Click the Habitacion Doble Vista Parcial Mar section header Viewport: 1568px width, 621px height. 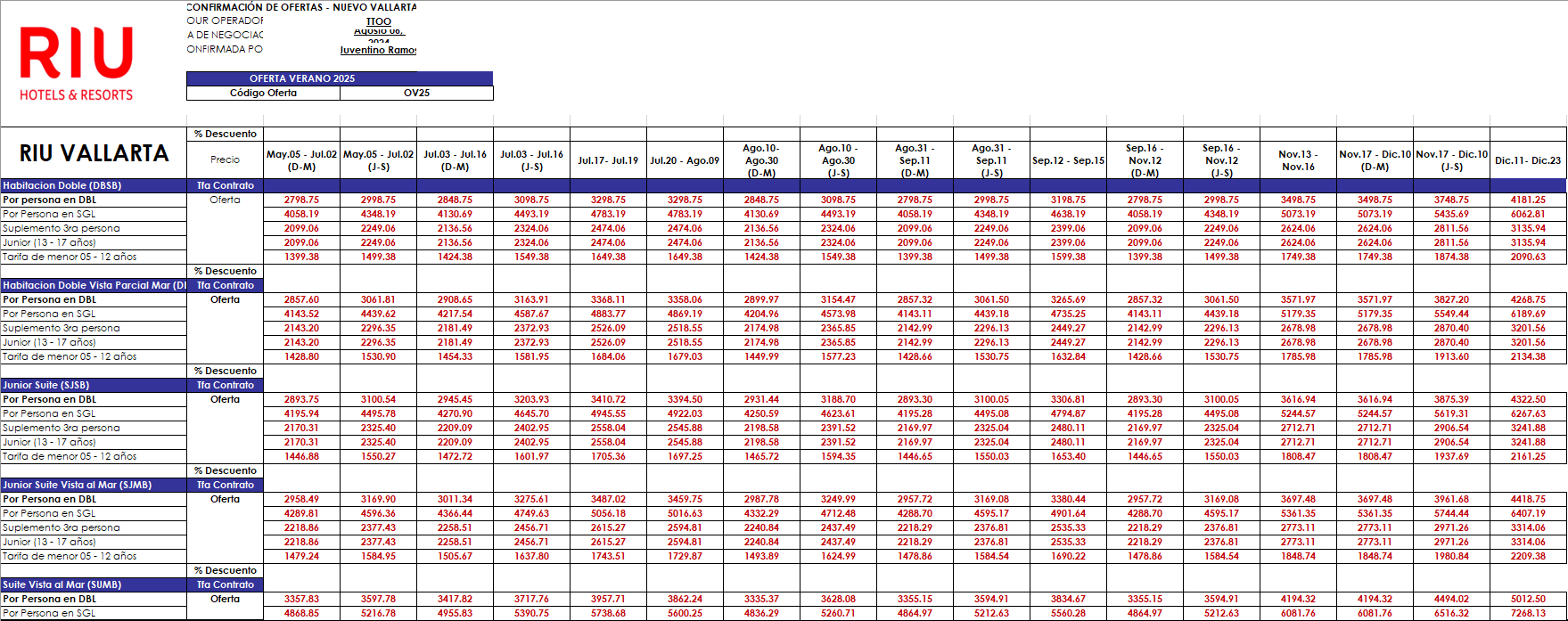(x=94, y=285)
